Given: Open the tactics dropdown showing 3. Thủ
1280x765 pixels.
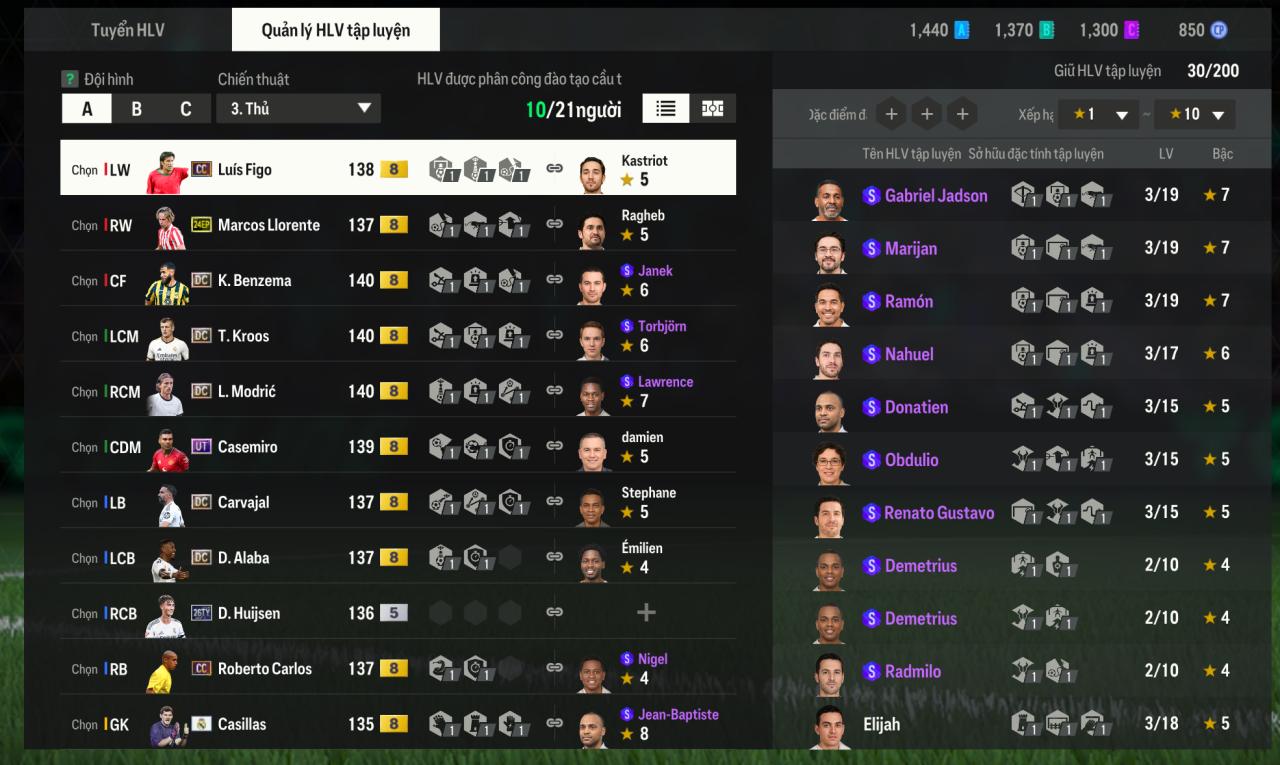Looking at the screenshot, I should tap(298, 109).
